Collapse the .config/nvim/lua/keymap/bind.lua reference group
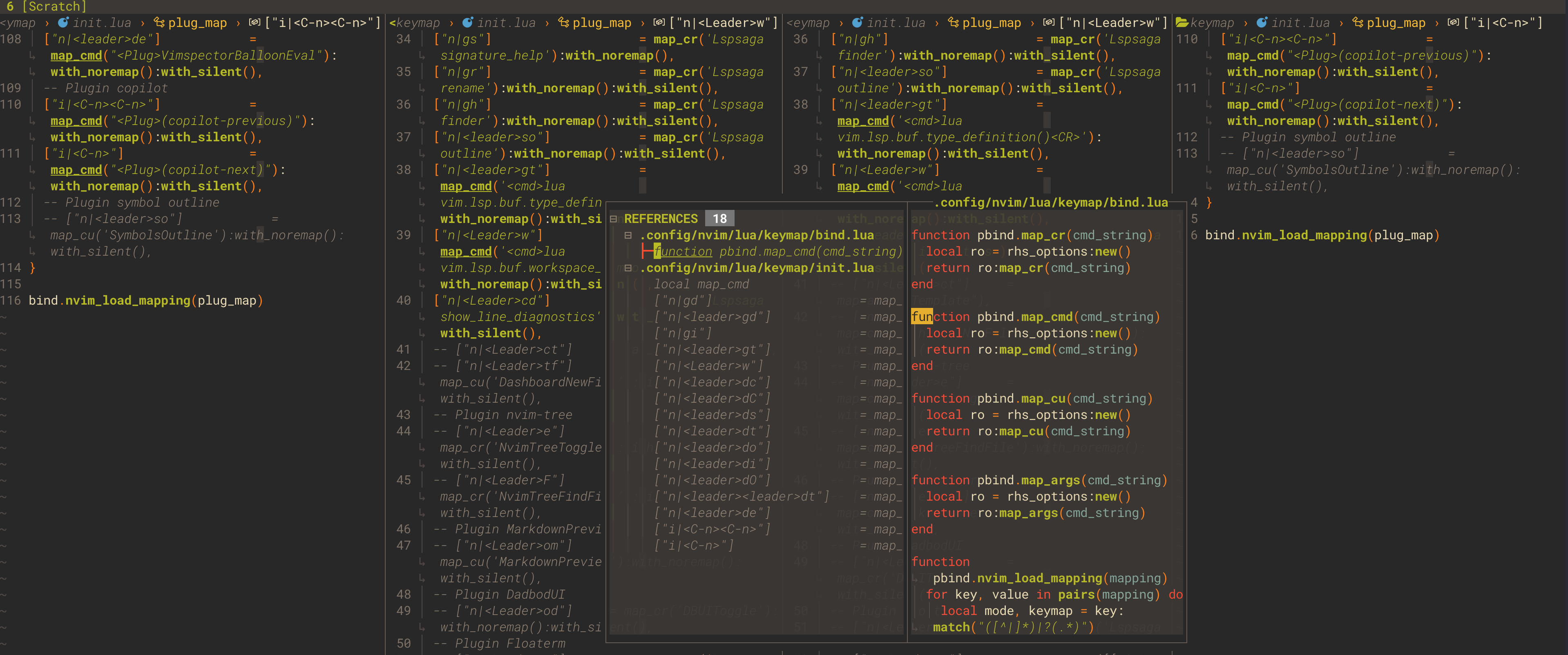 pyautogui.click(x=629, y=235)
